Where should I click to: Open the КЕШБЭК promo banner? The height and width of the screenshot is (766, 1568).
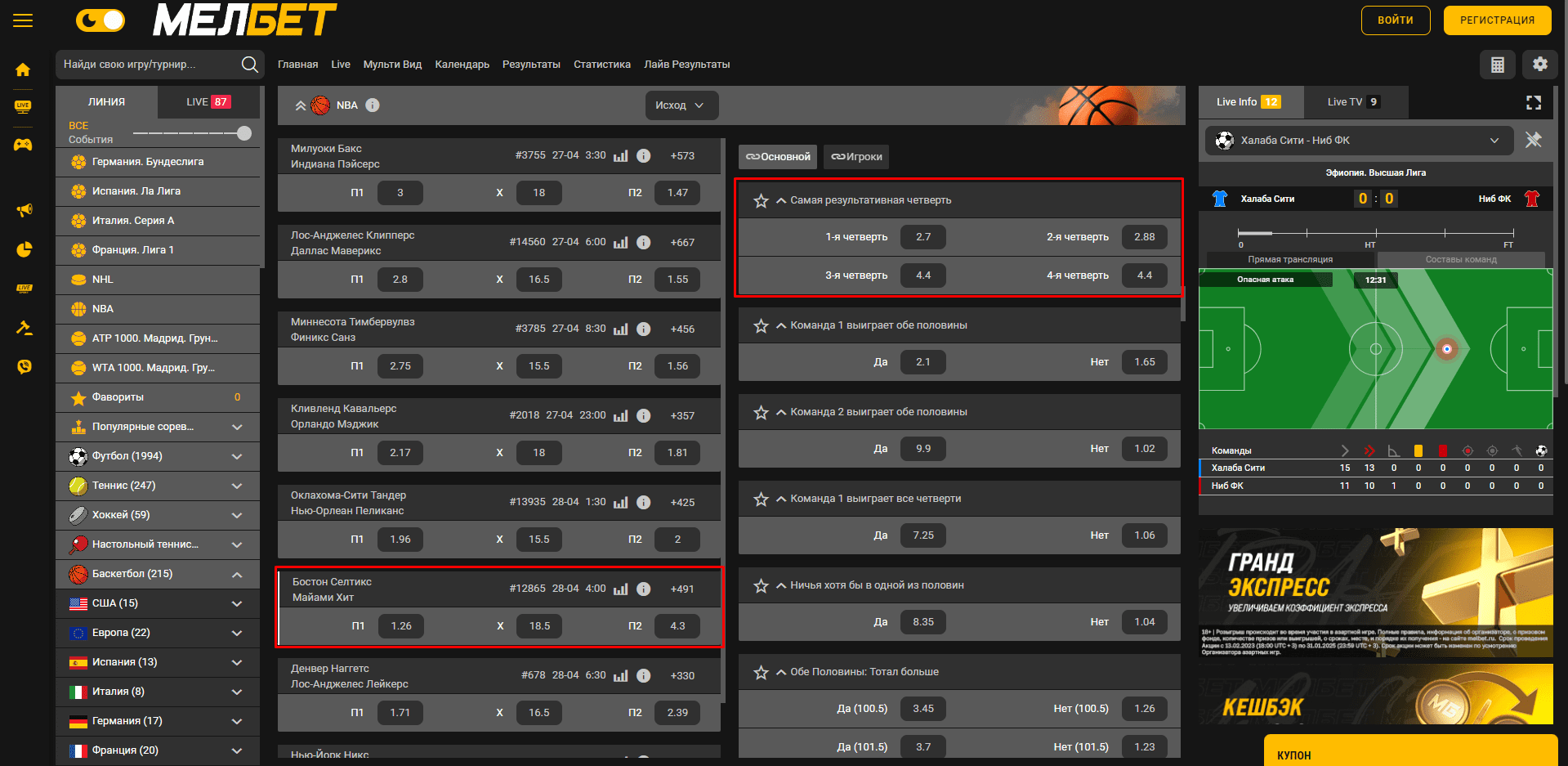pyautogui.click(x=1376, y=694)
